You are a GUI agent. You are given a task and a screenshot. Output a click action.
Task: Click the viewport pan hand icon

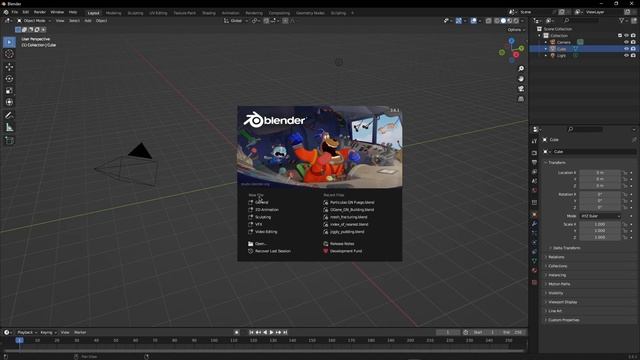point(521,79)
